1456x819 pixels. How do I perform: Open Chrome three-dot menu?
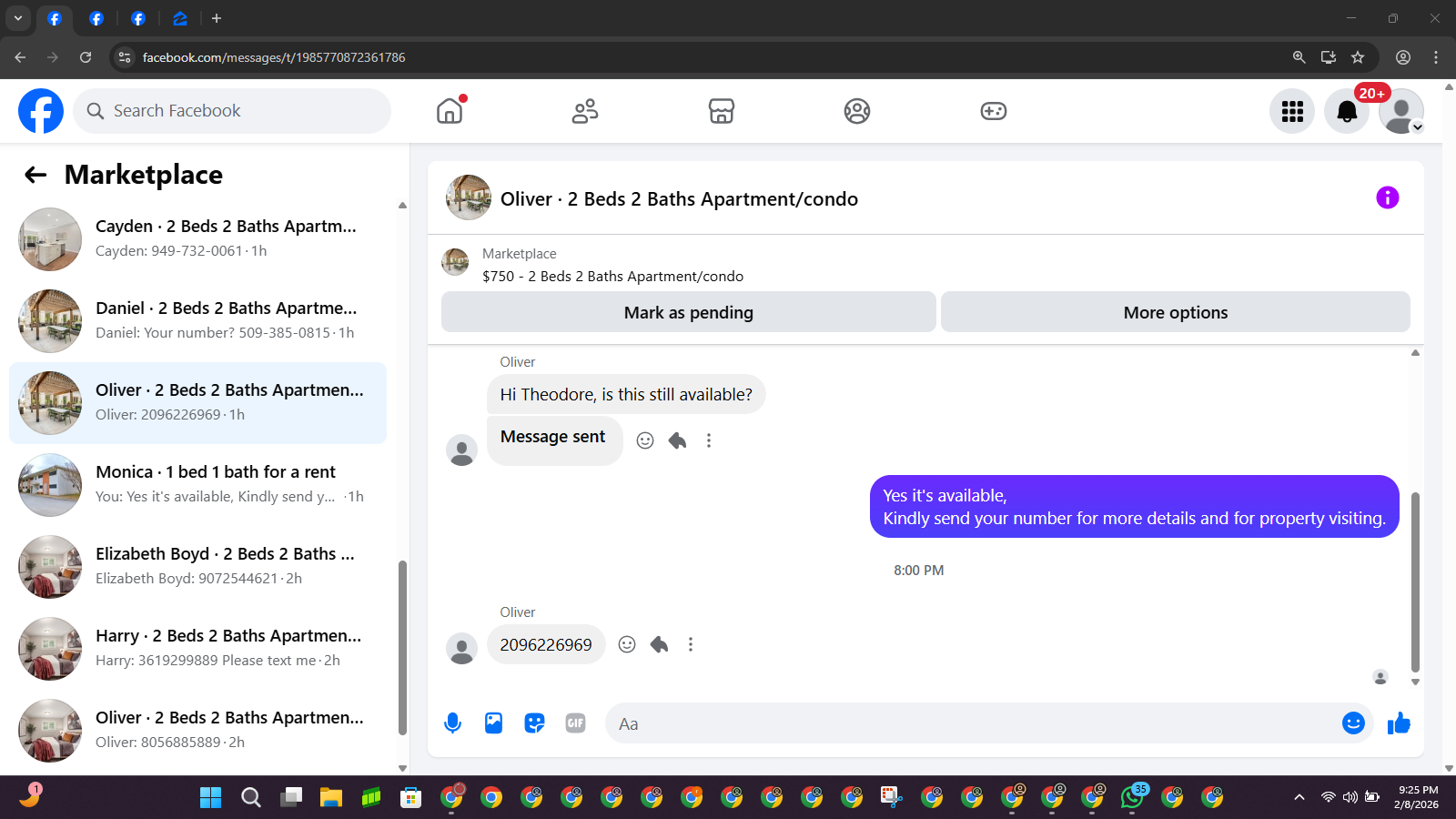[1436, 57]
